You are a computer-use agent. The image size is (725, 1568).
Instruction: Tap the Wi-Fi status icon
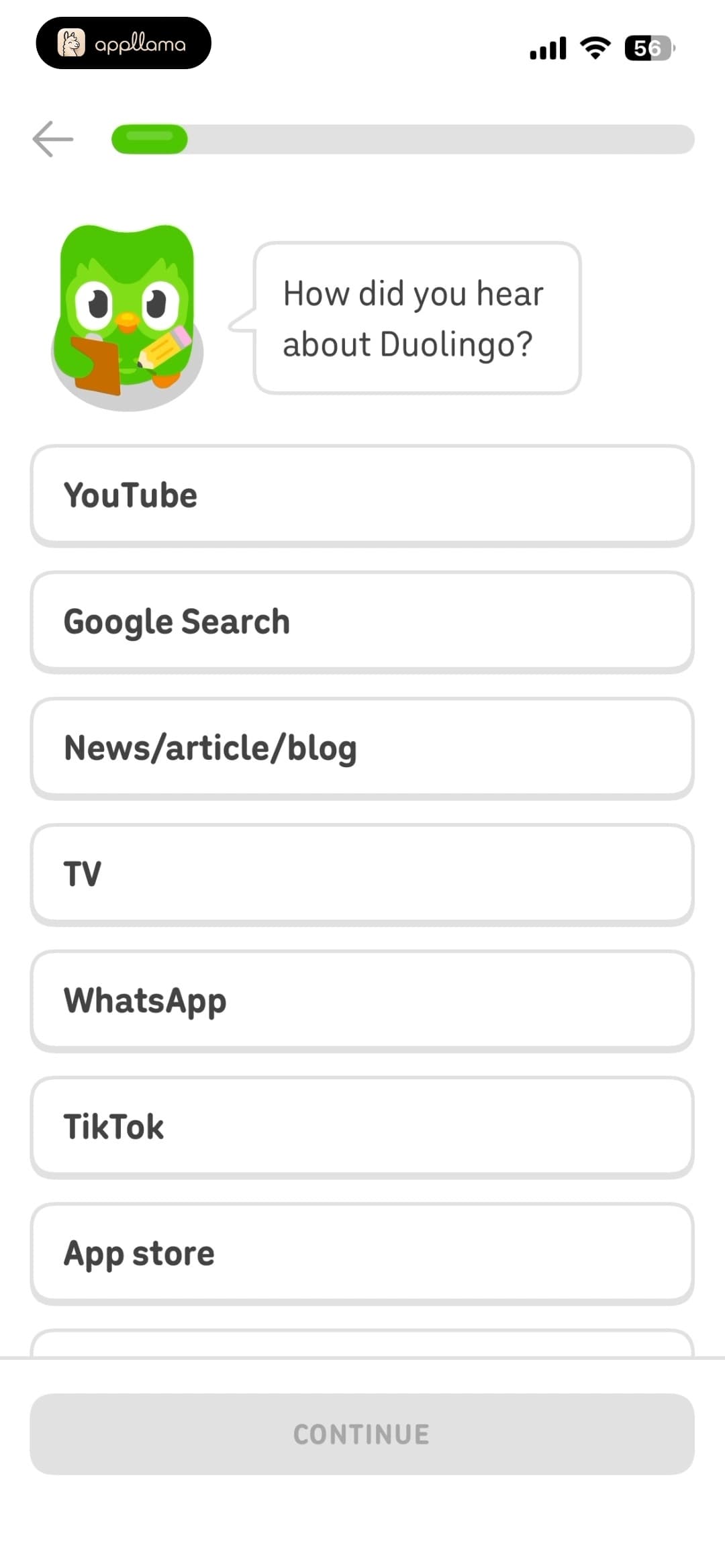click(x=595, y=48)
